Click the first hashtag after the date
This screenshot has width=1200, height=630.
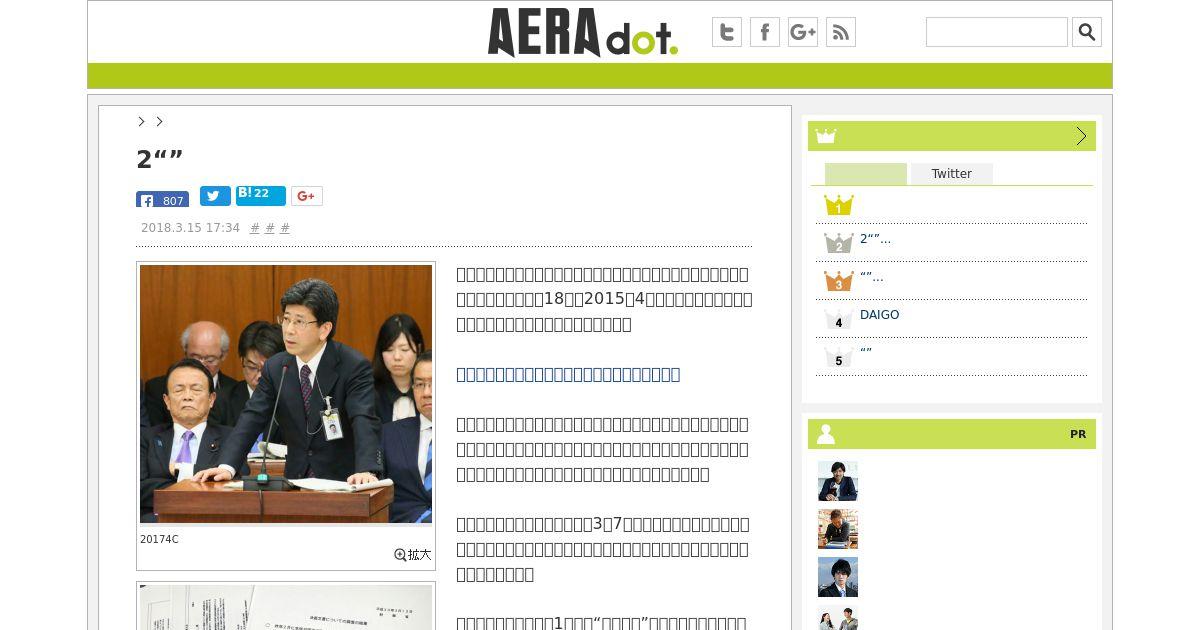pos(255,228)
